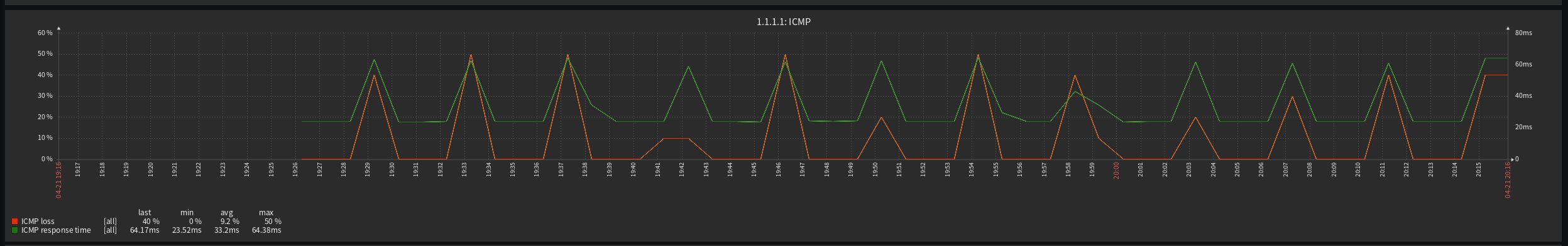Select the ICMP loss legend label
The image size is (1568, 246).
pos(38,222)
